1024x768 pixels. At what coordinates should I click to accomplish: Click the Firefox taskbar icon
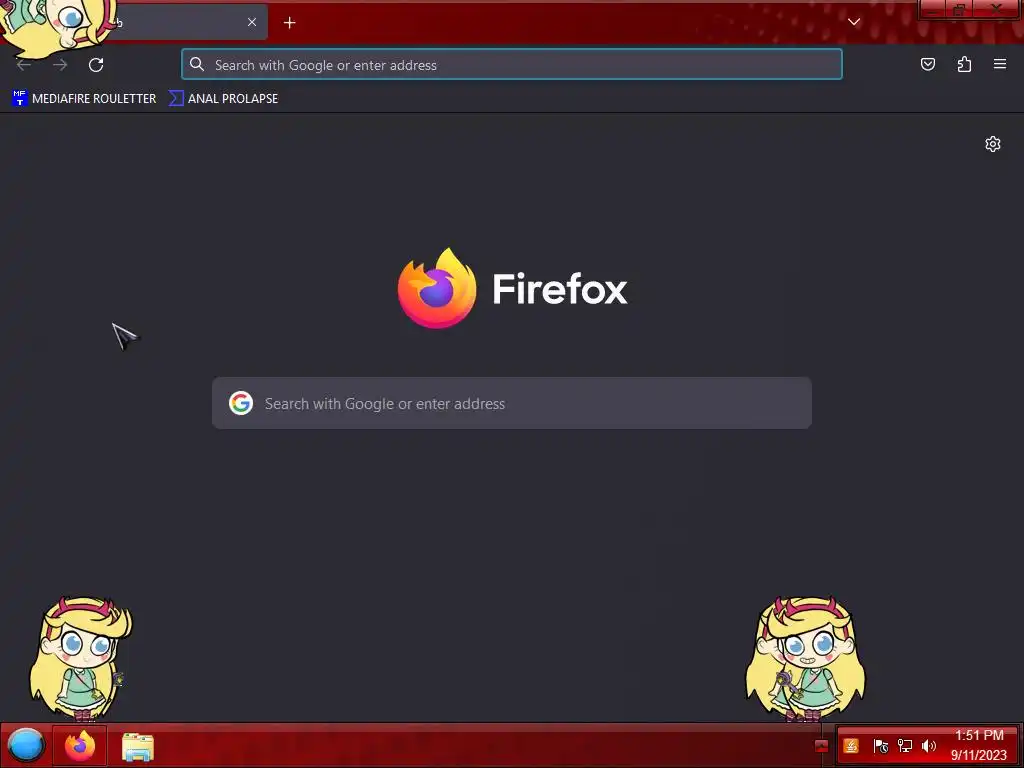80,746
